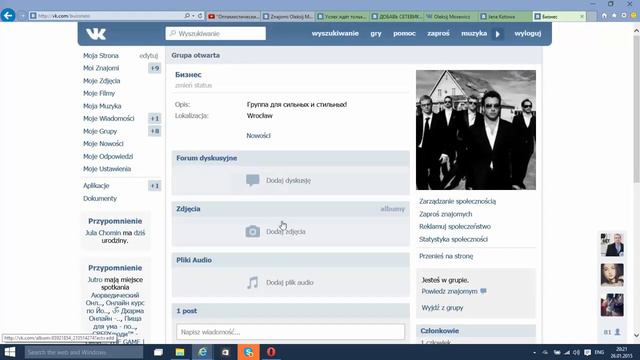Click the camera icon for adding photos
This screenshot has height=360, width=640.
(x=253, y=231)
